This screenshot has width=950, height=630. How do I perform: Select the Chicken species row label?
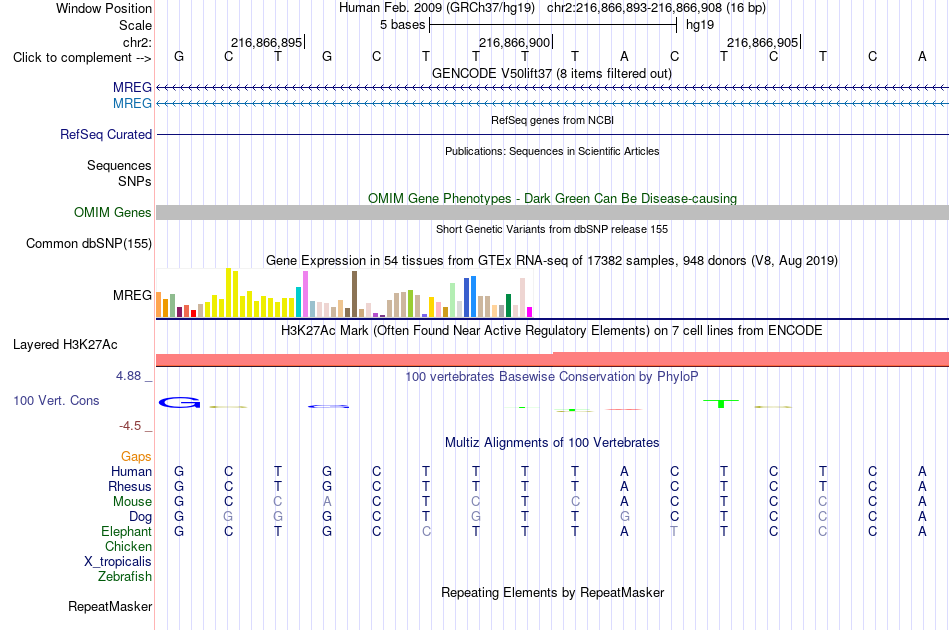tap(128, 546)
